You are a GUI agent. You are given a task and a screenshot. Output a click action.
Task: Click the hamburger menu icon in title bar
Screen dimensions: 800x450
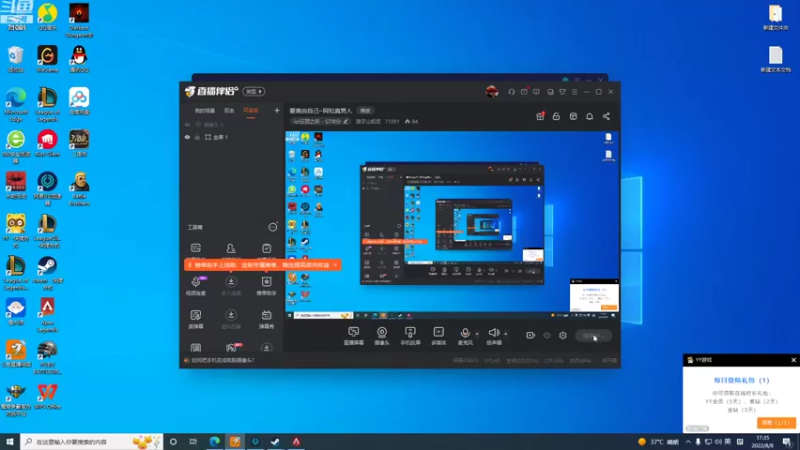pyautogui.click(x=574, y=92)
